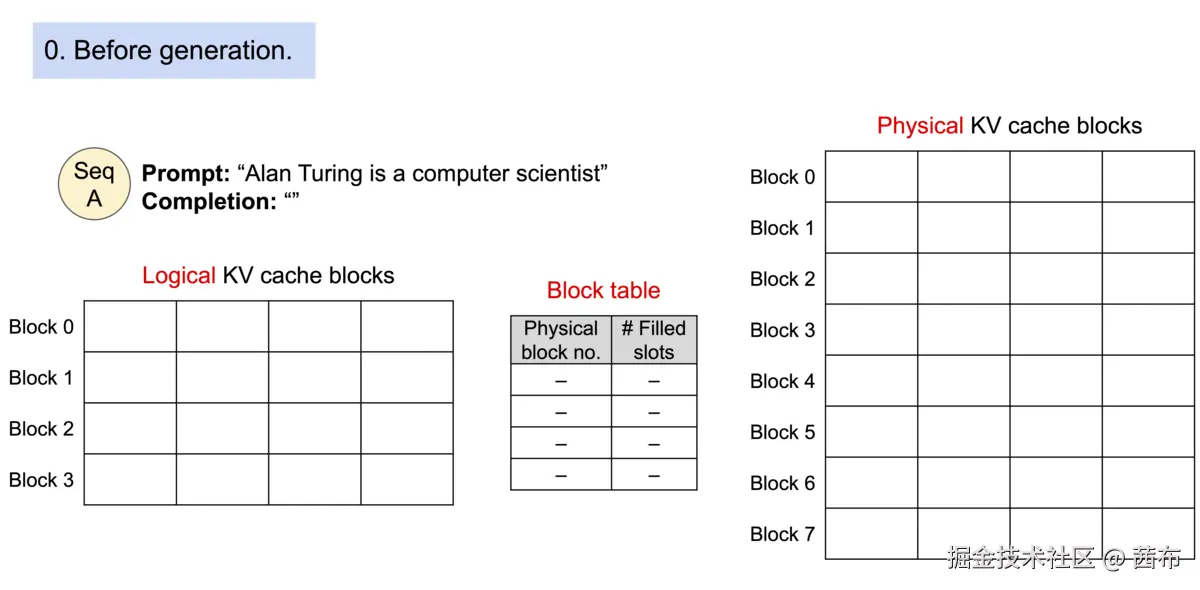Click the 'Physical KV cache blocks' heading
The image size is (1200, 590).
[1009, 125]
